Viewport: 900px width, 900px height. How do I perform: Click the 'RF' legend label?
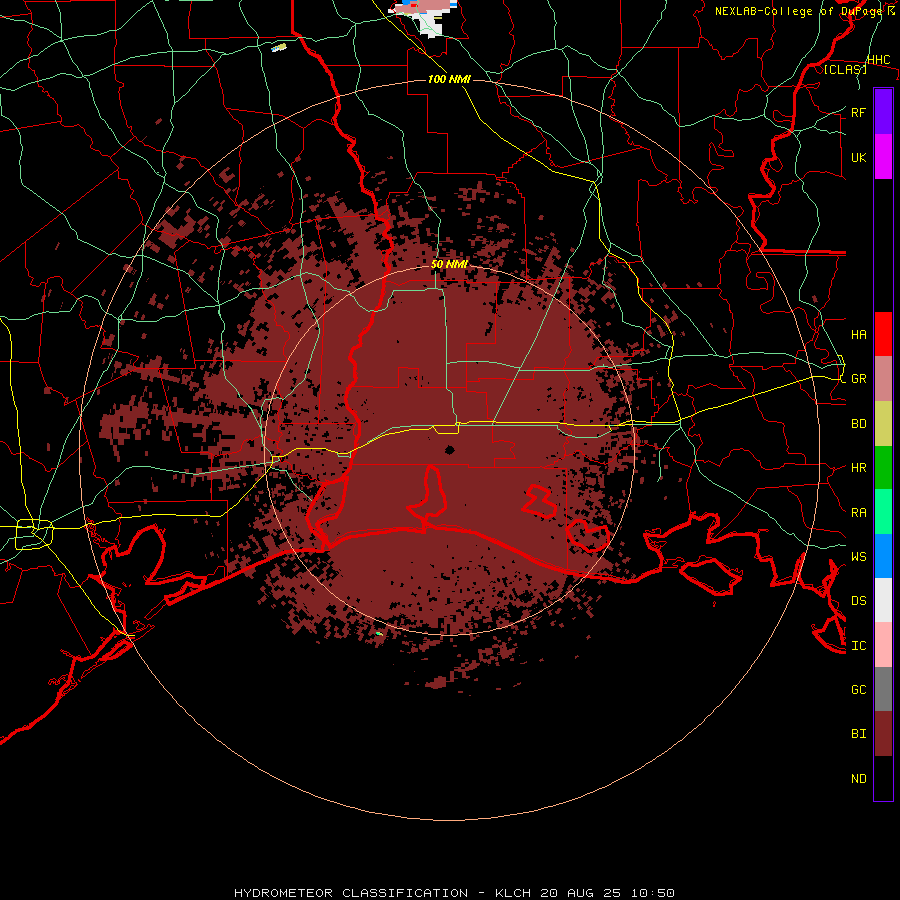[859, 112]
